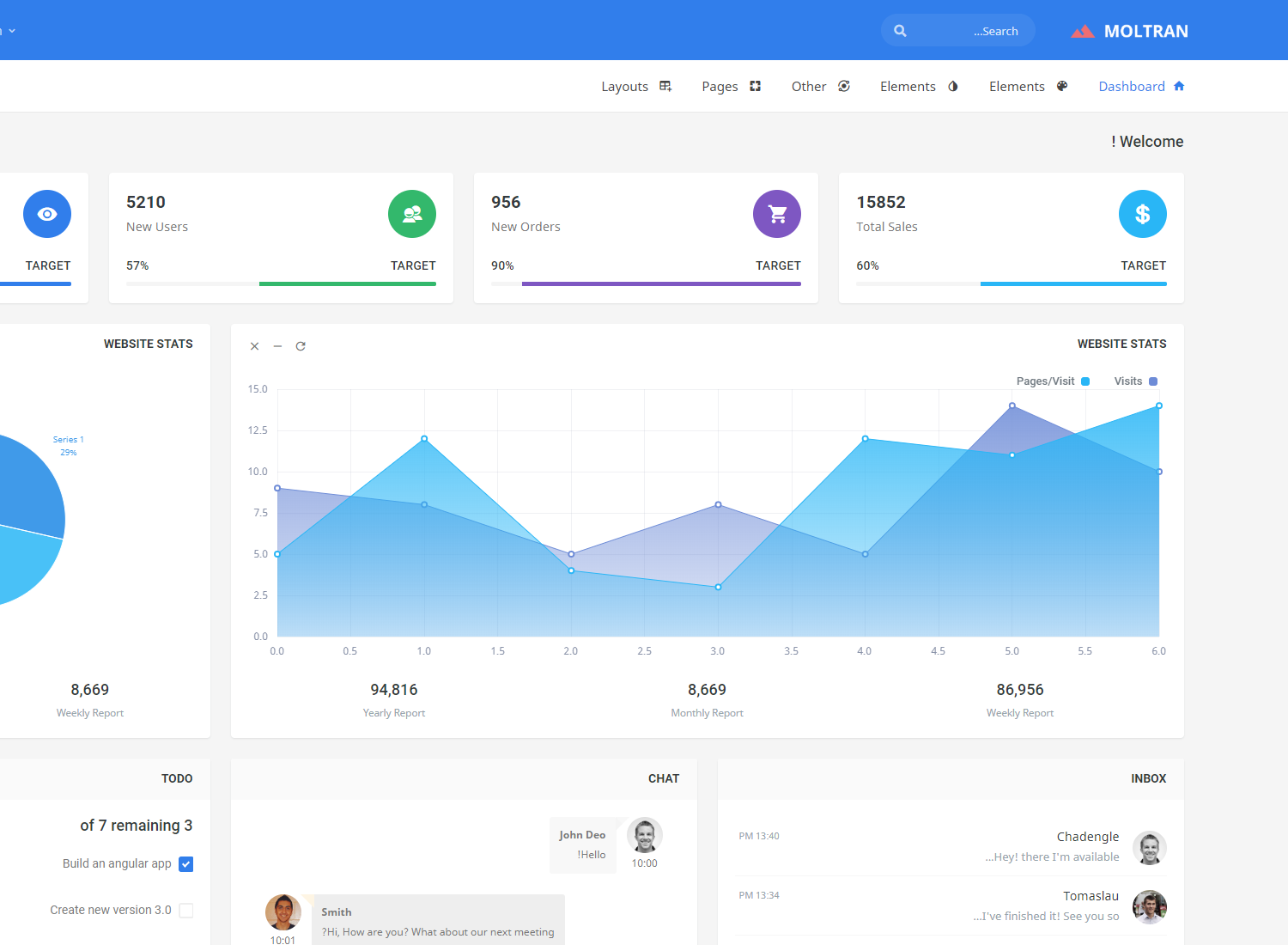This screenshot has width=1288, height=945.
Task: Click John Deo's chat avatar
Action: pyautogui.click(x=645, y=835)
